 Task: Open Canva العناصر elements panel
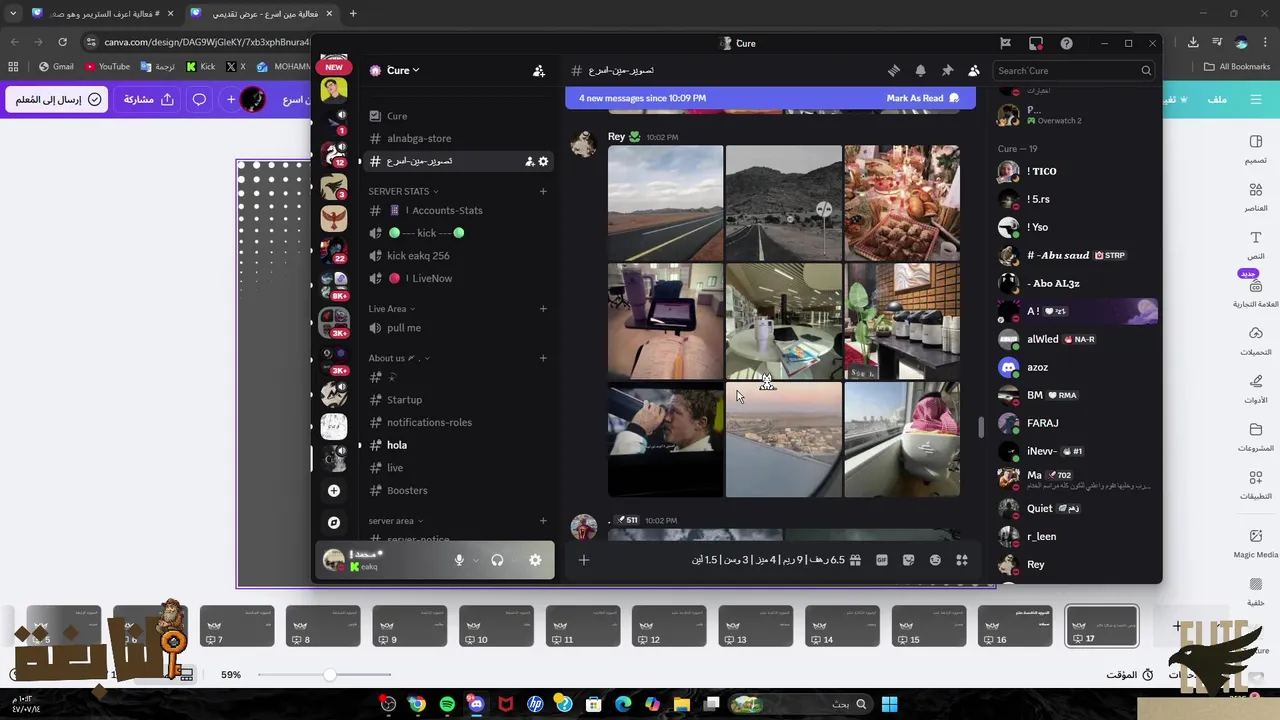(1256, 197)
